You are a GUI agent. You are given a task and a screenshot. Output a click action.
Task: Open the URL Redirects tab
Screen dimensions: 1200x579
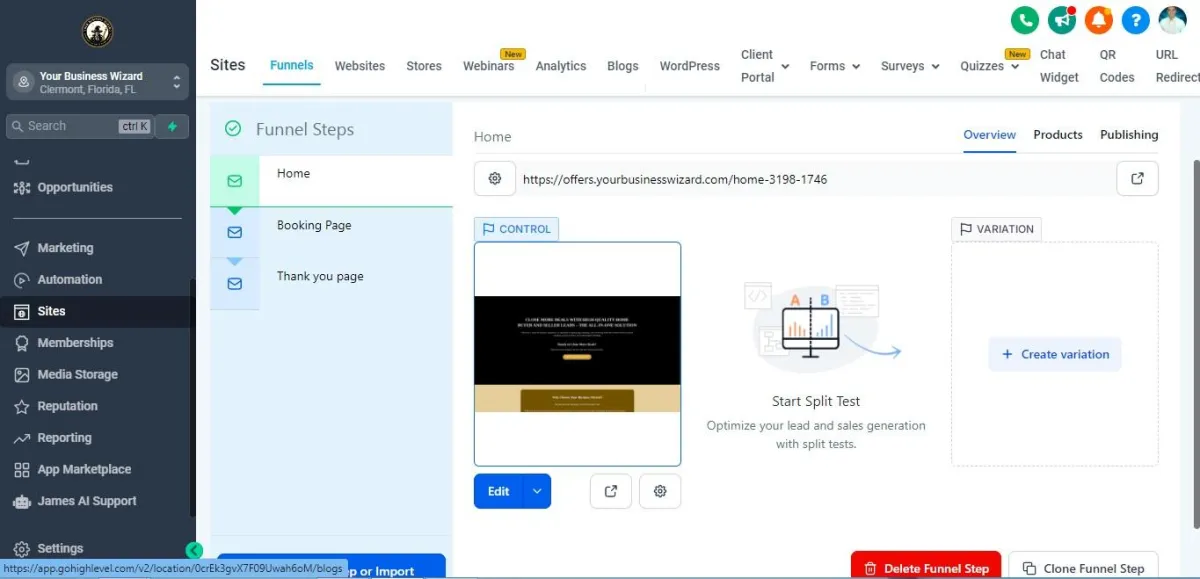[1177, 66]
